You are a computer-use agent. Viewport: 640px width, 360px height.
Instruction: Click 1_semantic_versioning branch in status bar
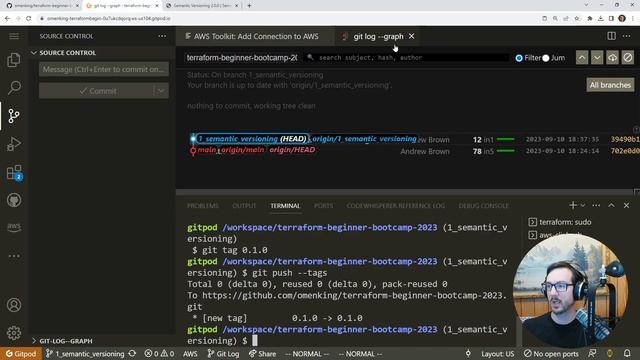point(84,353)
